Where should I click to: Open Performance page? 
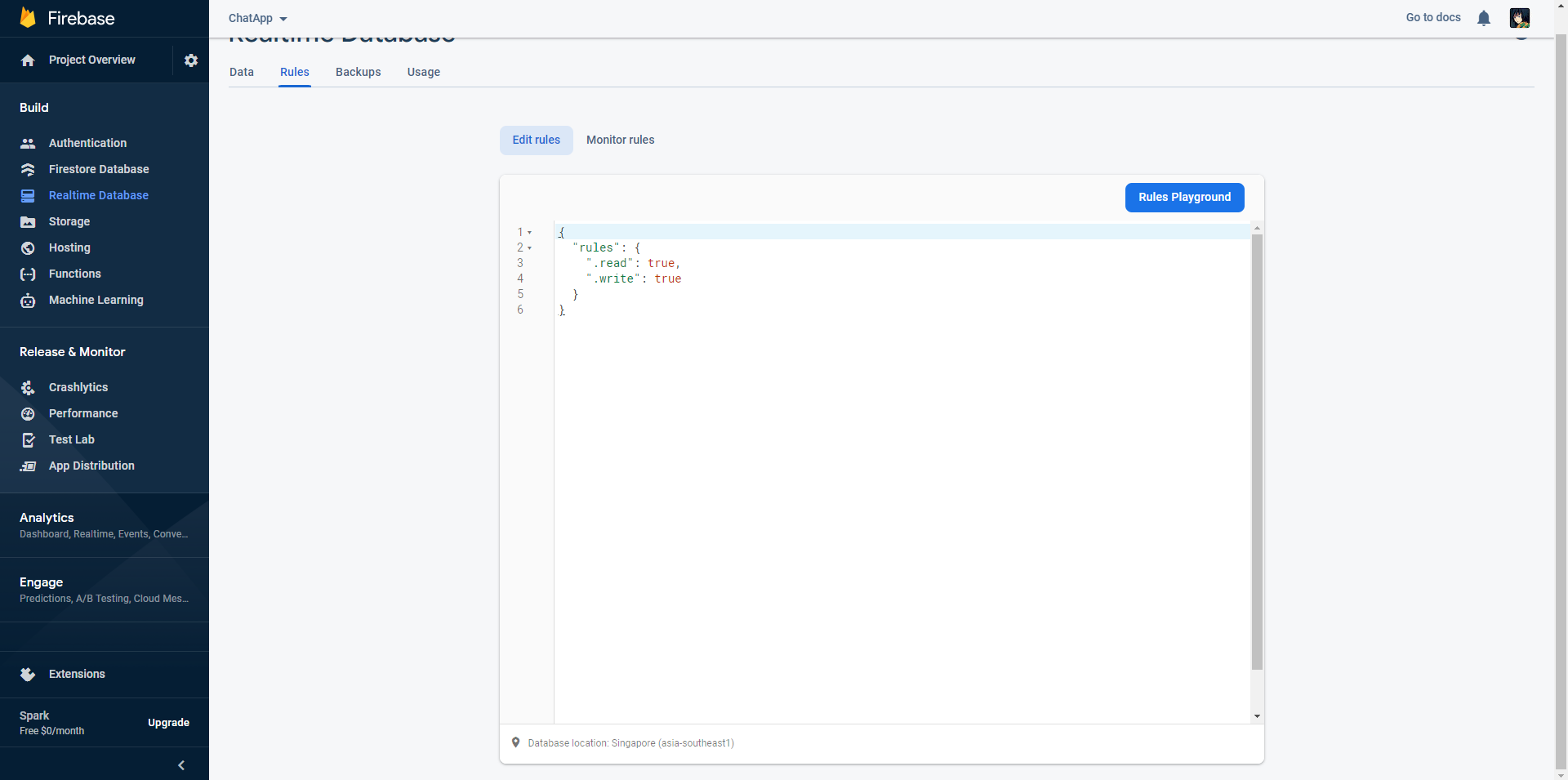coord(83,413)
